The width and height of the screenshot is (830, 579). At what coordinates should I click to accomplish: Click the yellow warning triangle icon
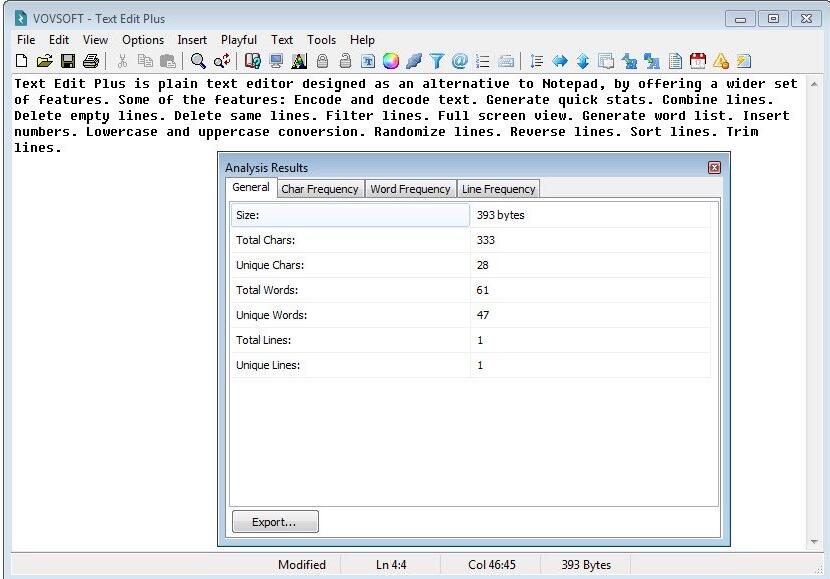(721, 61)
